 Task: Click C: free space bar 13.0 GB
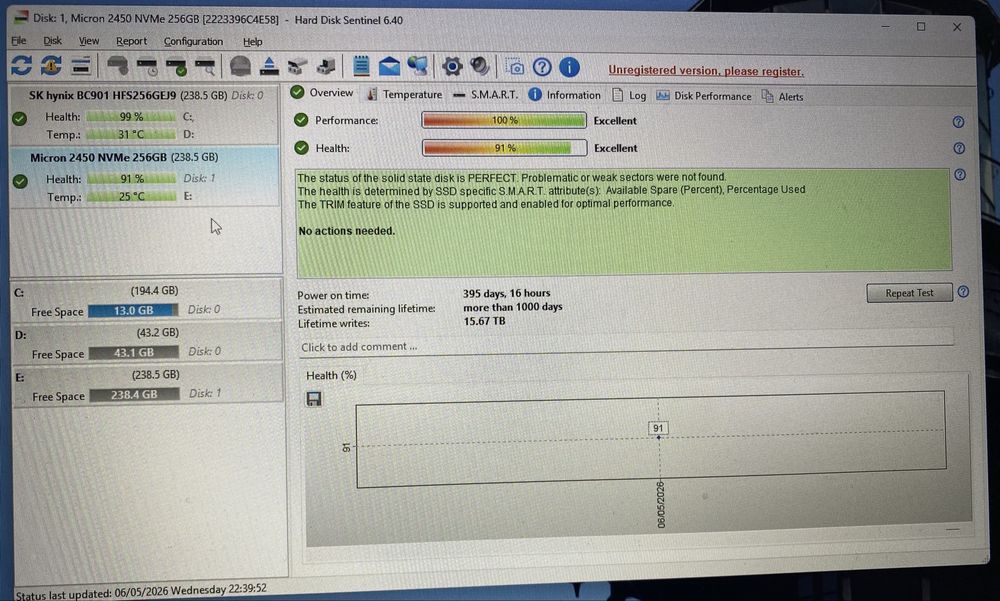pos(133,310)
